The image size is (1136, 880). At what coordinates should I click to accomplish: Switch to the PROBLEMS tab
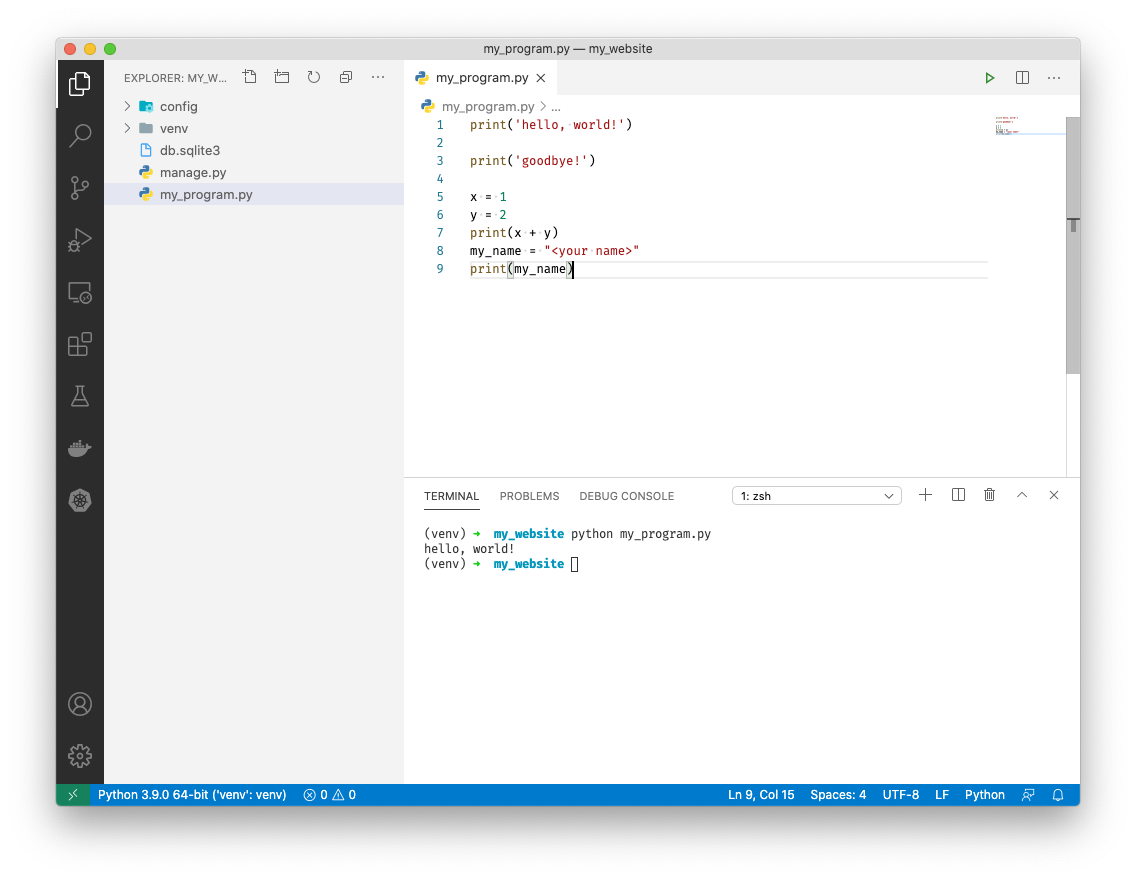tap(529, 496)
